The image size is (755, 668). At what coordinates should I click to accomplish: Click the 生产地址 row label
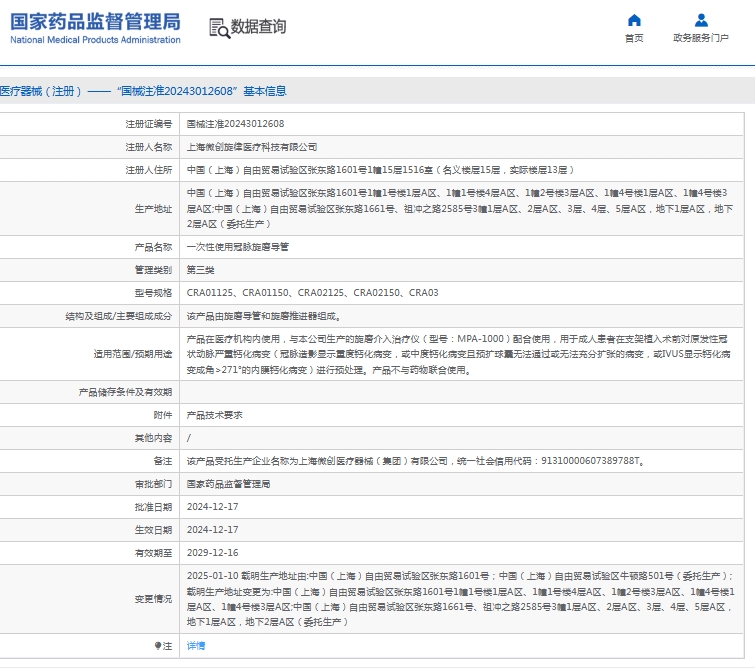pyautogui.click(x=153, y=209)
